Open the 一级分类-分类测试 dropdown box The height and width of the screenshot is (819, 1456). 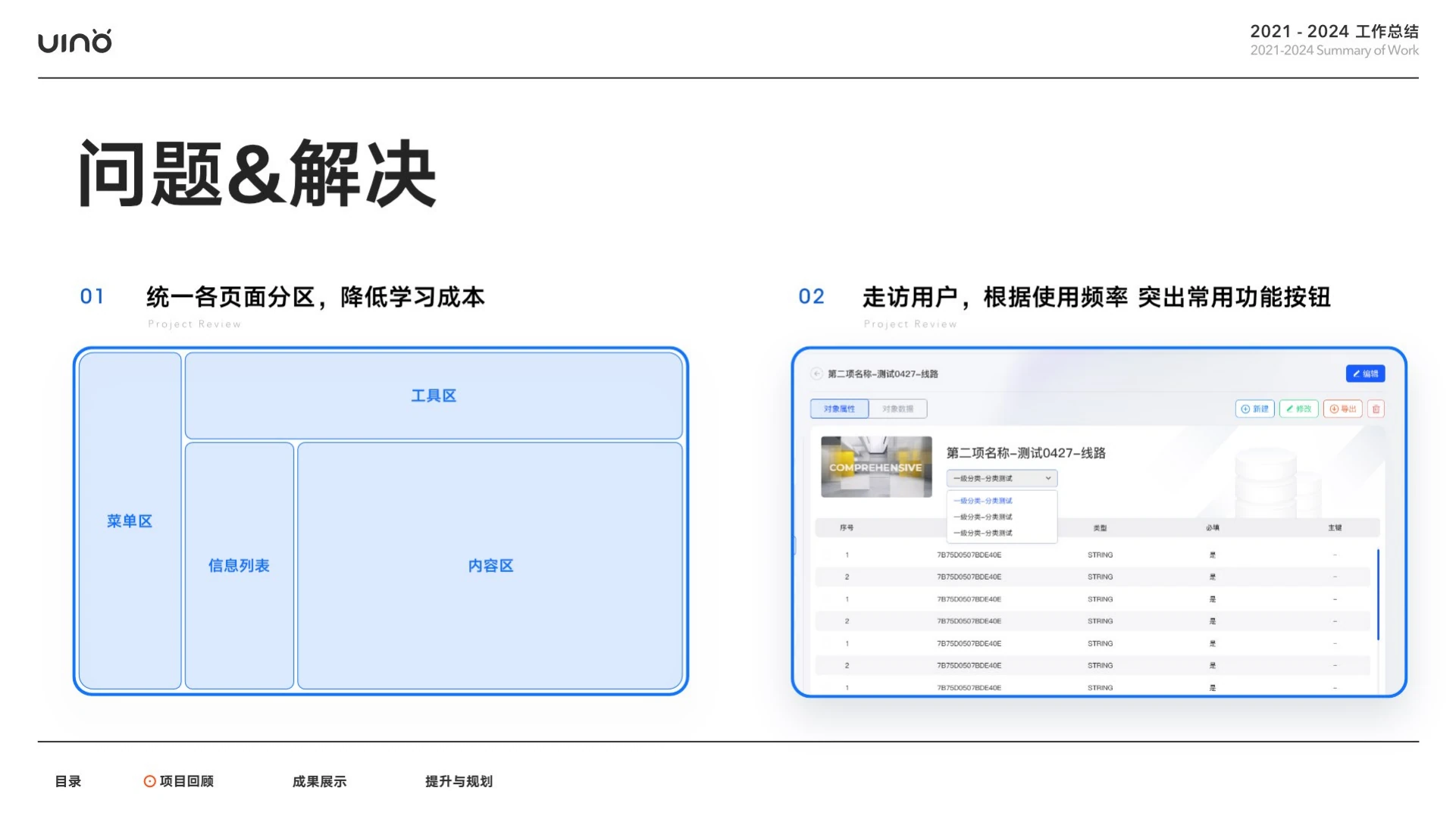1001,478
